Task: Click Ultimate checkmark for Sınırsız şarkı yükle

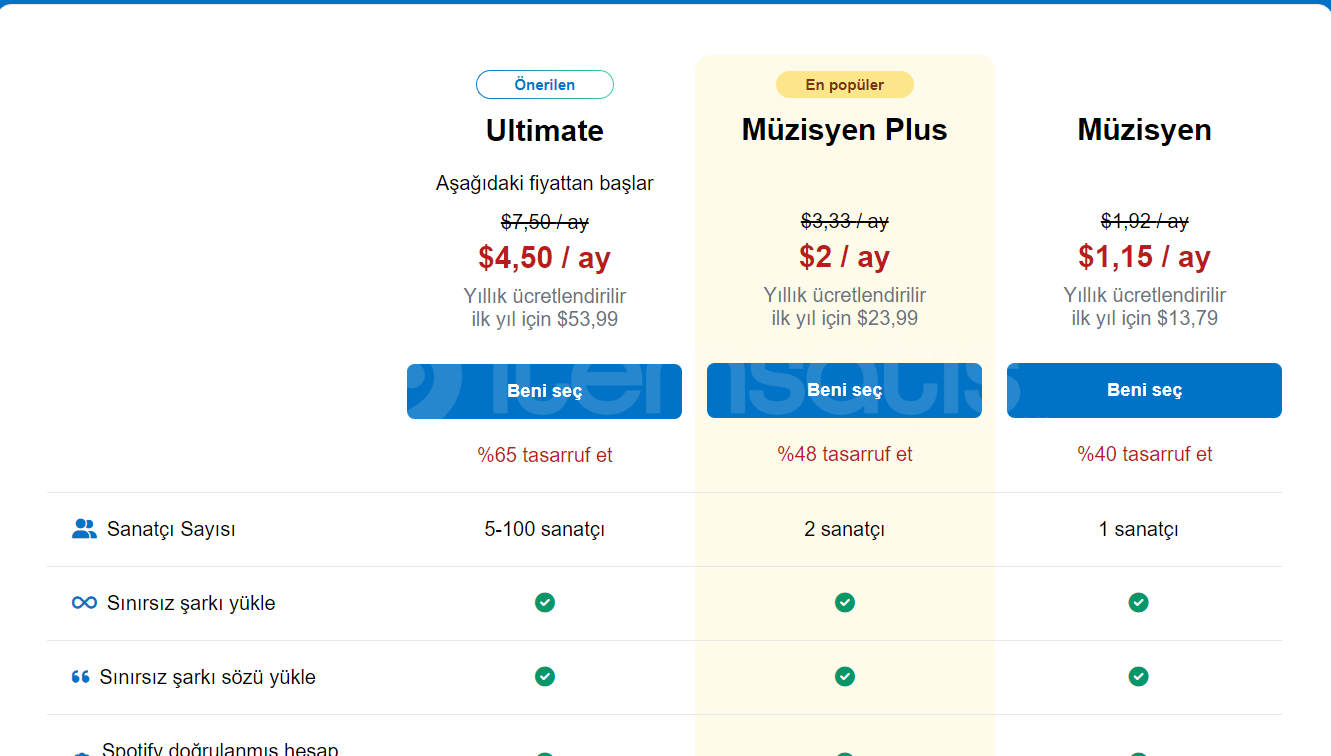Action: (x=545, y=602)
